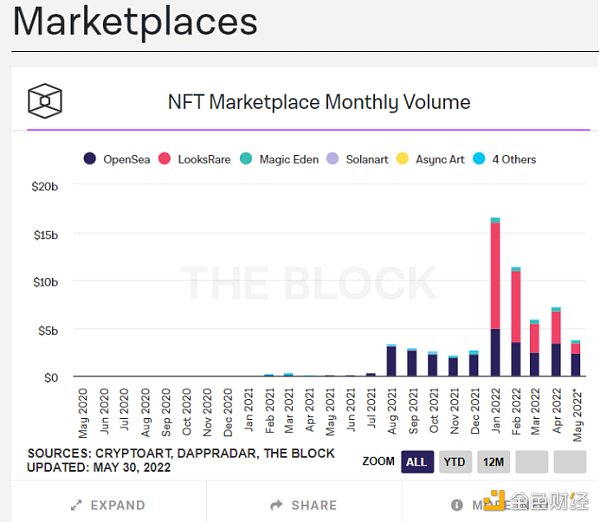Click the info circle icon
Viewport: 600px width, 522px height.
(457, 505)
